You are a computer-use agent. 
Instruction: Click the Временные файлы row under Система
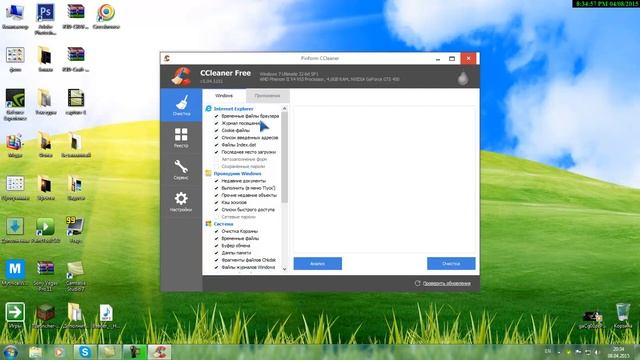(240, 238)
